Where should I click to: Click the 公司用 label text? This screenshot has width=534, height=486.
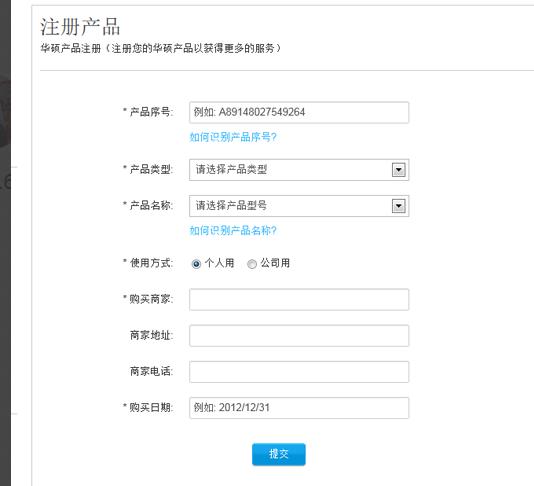pyautogui.click(x=275, y=263)
